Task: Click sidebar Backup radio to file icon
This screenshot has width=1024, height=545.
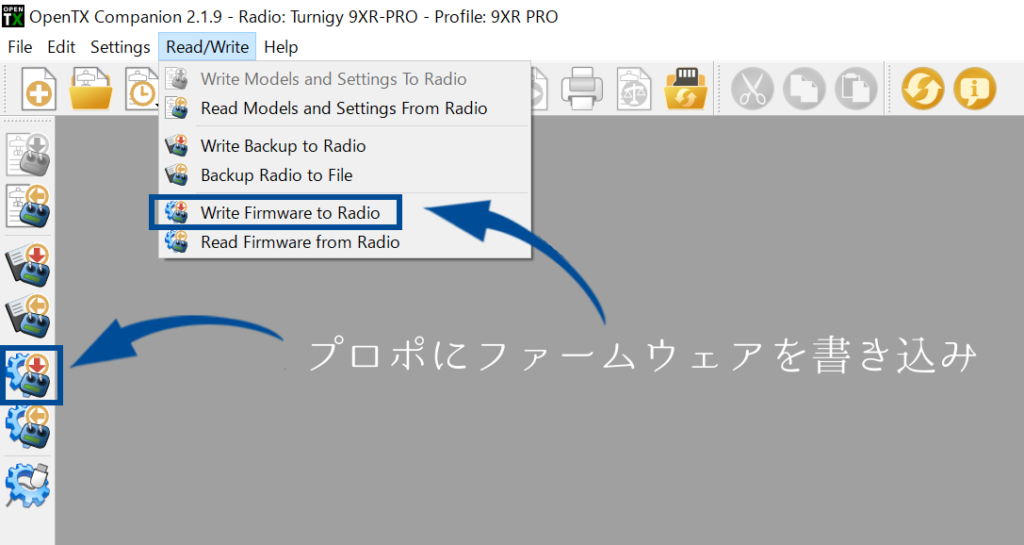Action: [28, 317]
